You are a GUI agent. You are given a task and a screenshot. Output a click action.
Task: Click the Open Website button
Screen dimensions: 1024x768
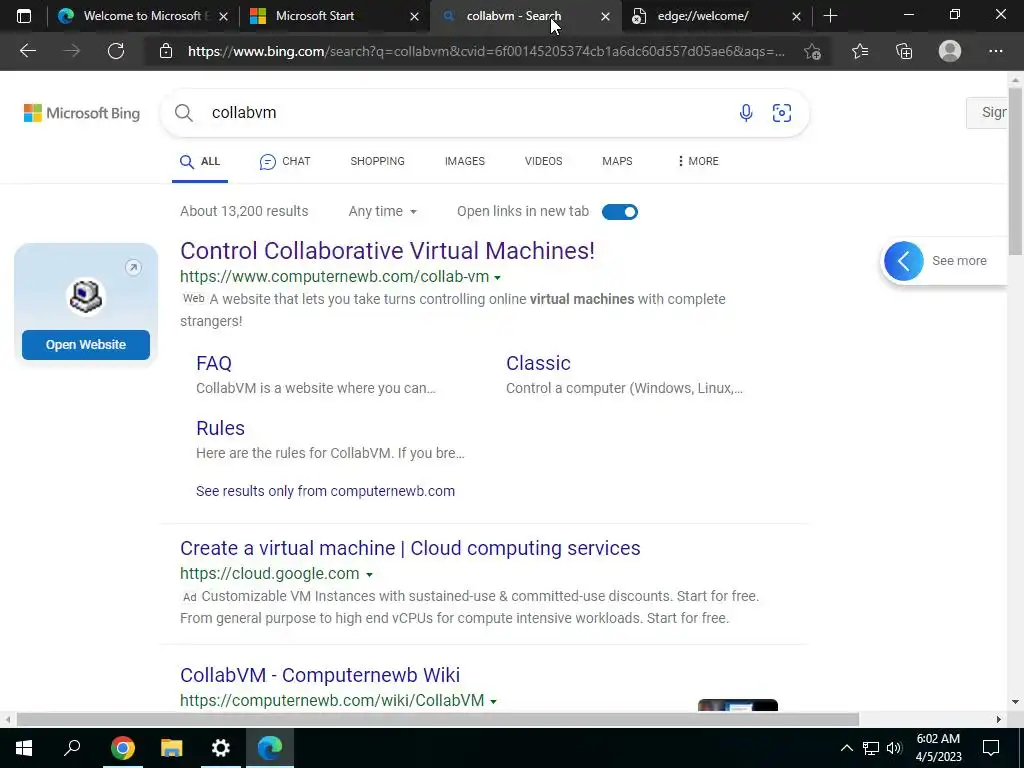tap(86, 345)
